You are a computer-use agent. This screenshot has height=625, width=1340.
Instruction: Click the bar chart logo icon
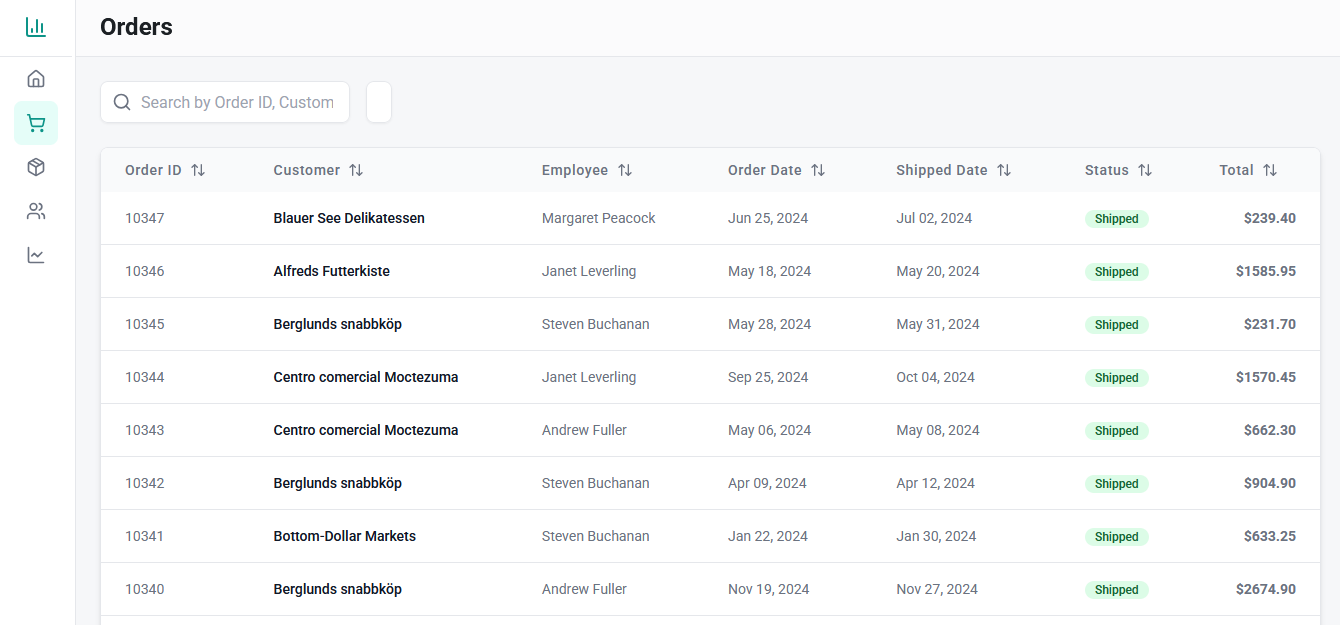[x=36, y=27]
